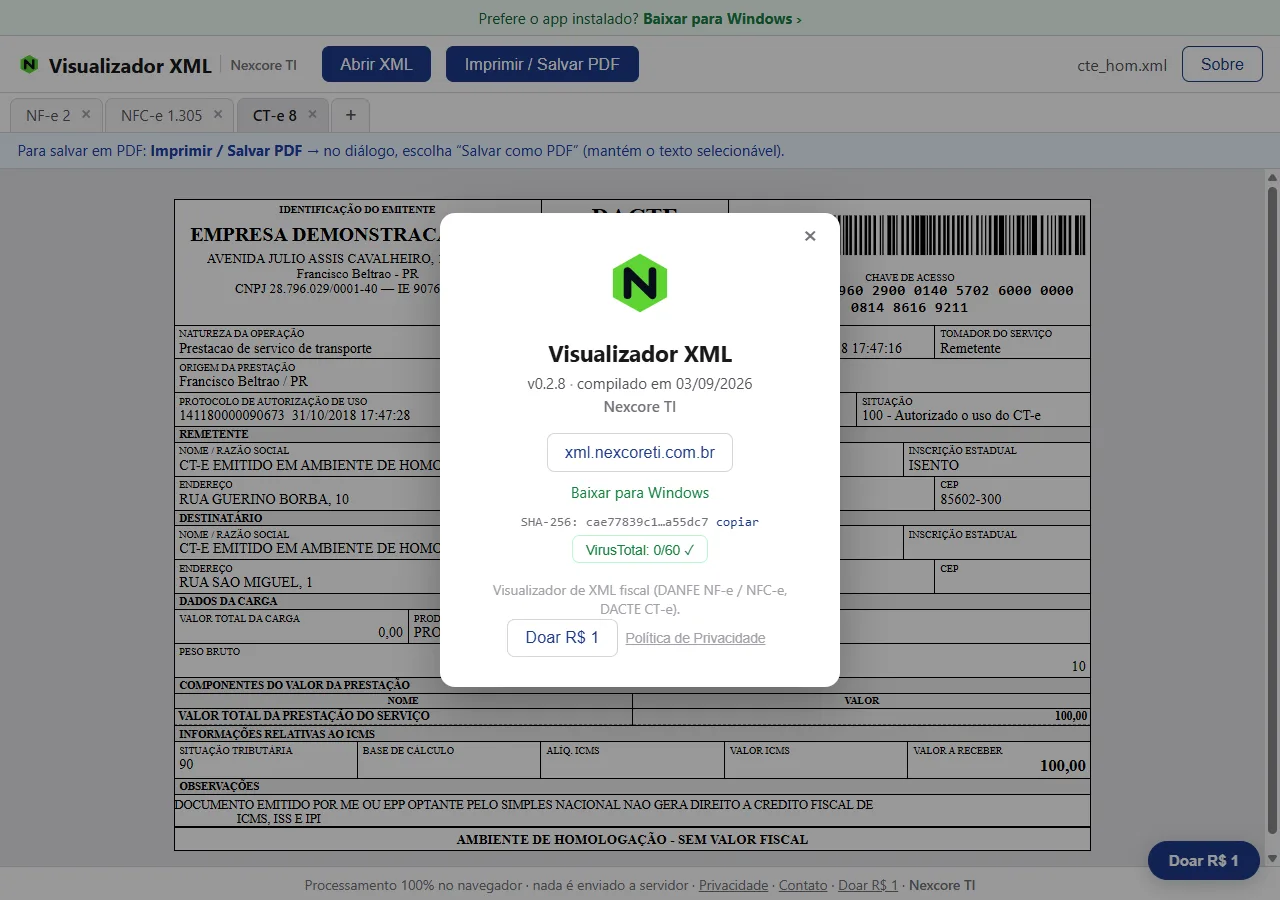Add a new tab with the plus button
The height and width of the screenshot is (900, 1280).
(350, 115)
